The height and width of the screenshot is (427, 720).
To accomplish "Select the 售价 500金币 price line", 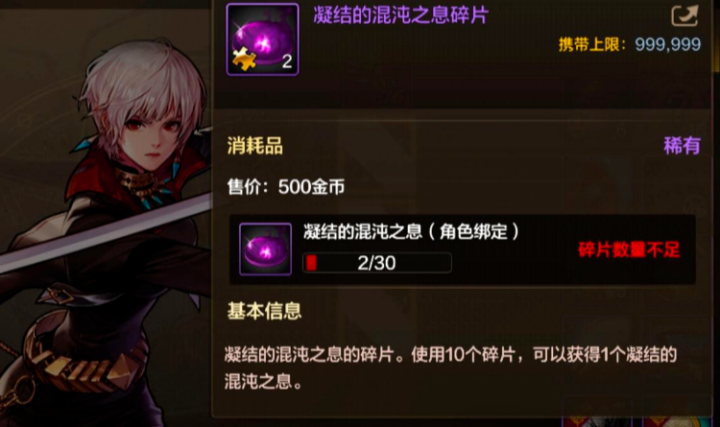I will tap(286, 187).
